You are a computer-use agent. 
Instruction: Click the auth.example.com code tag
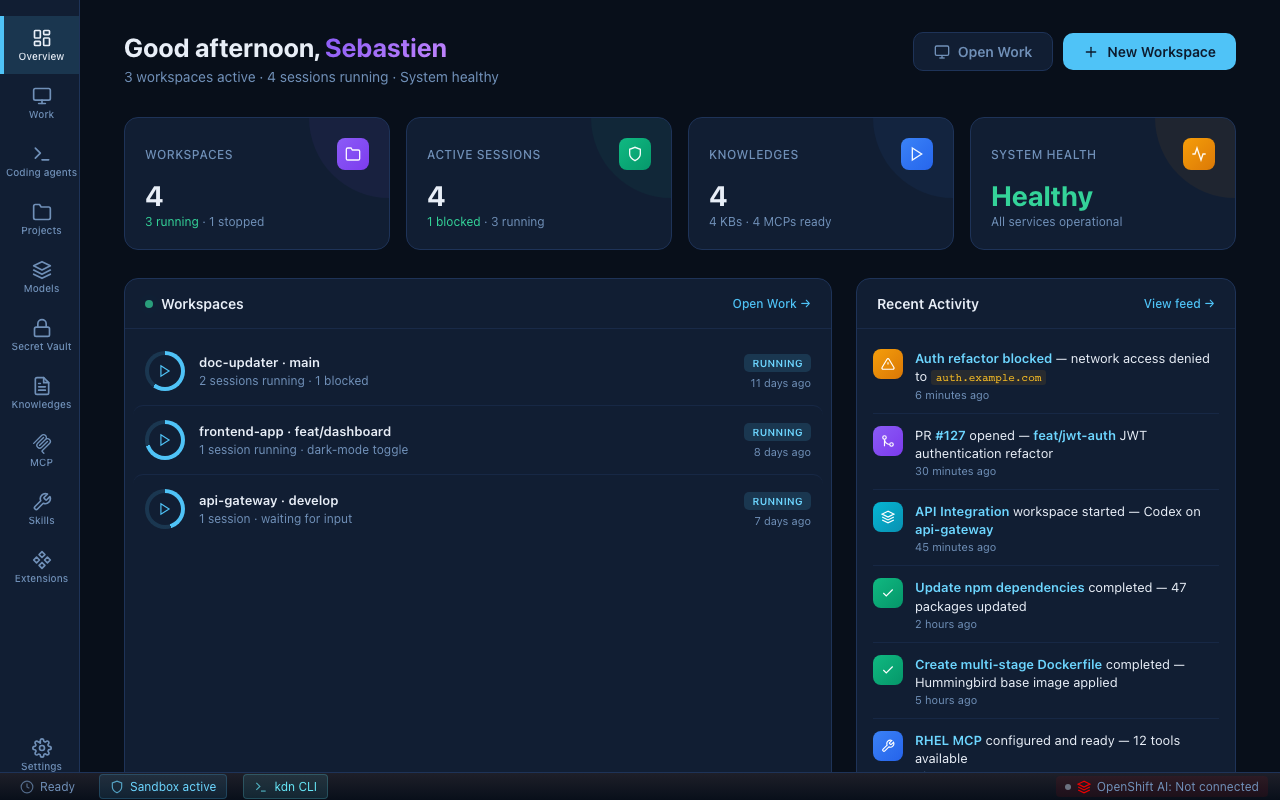pos(989,377)
